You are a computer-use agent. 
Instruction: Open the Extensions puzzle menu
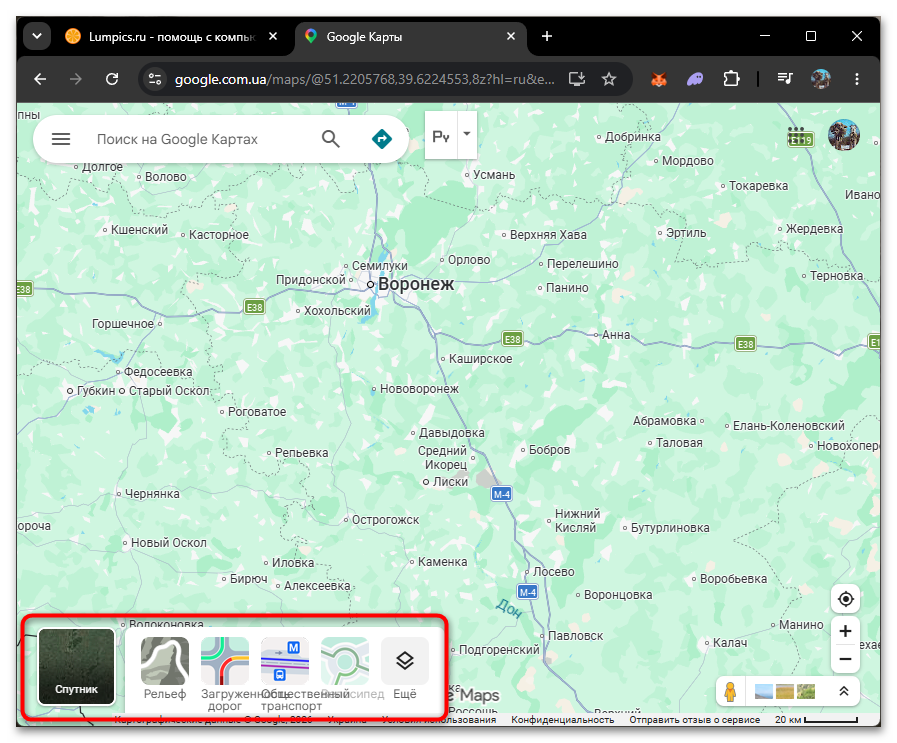click(x=731, y=79)
